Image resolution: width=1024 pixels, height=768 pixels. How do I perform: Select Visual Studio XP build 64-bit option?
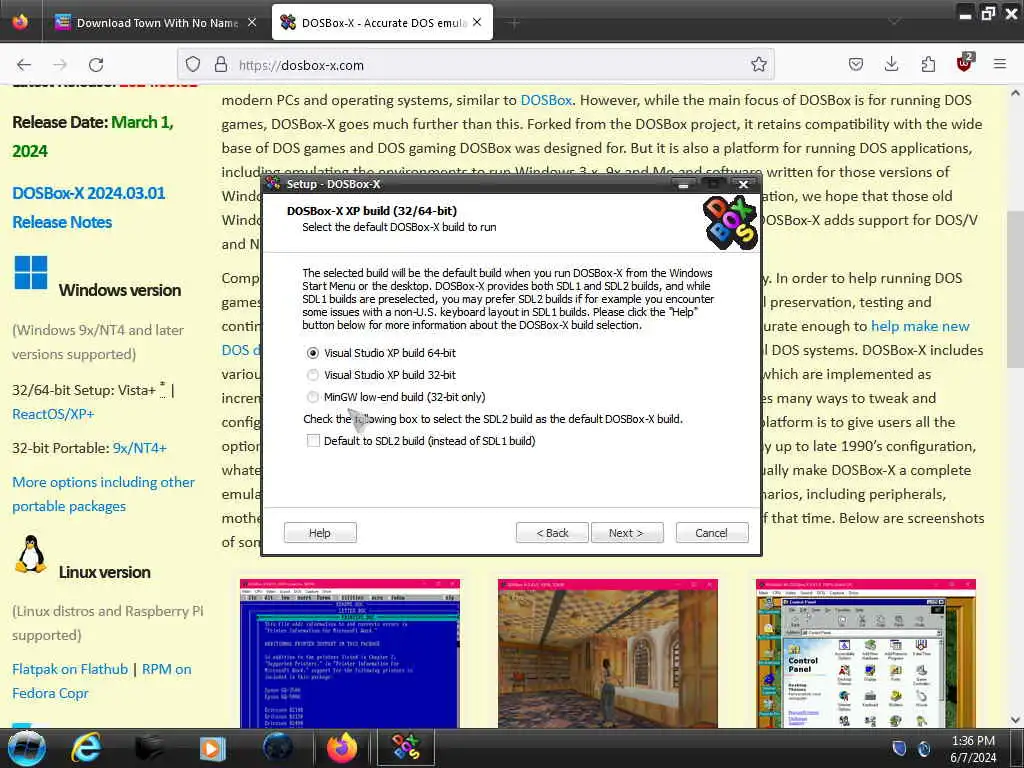tap(313, 353)
